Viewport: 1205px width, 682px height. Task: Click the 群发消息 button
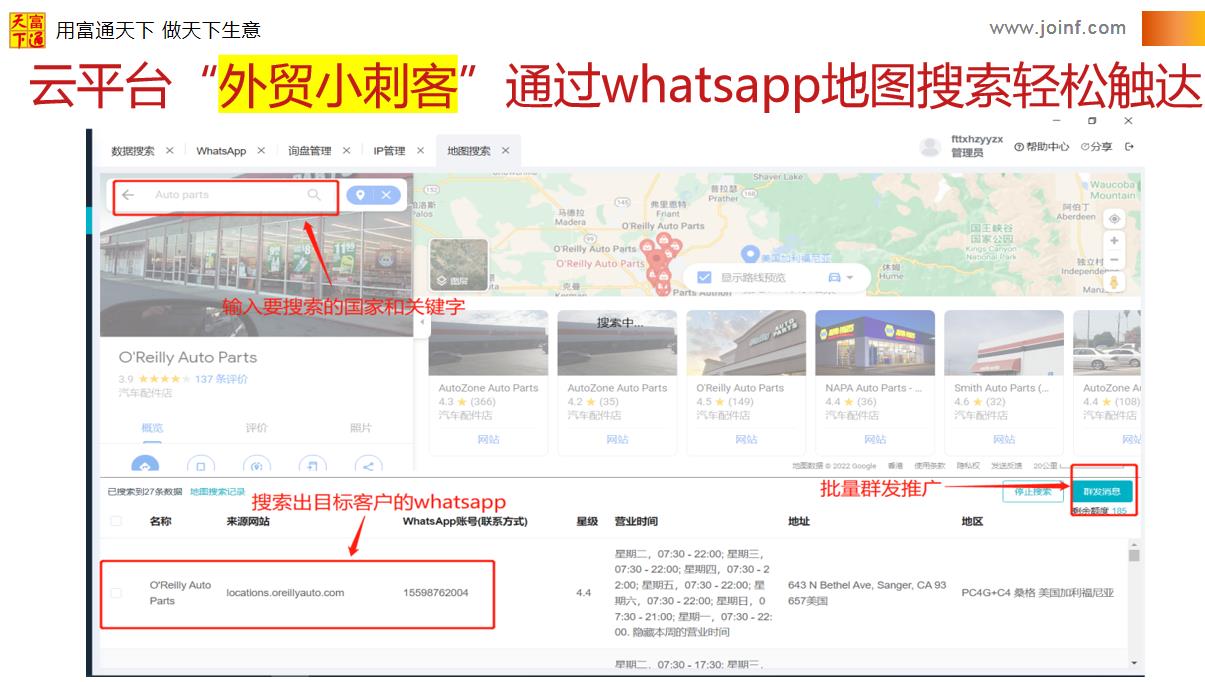pyautogui.click(x=1102, y=492)
